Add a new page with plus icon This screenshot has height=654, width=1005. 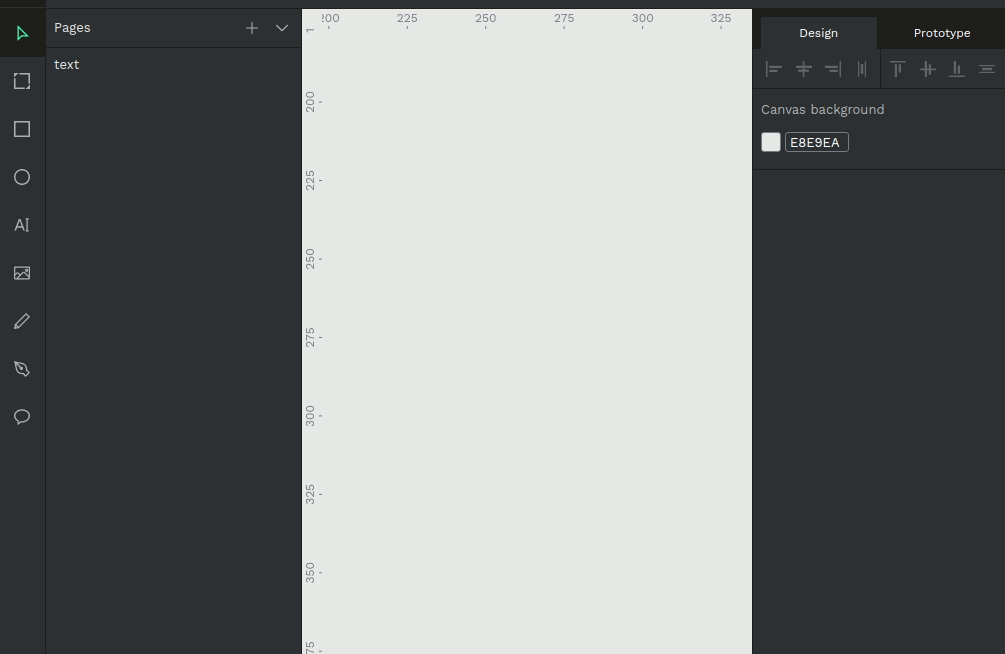pyautogui.click(x=252, y=28)
